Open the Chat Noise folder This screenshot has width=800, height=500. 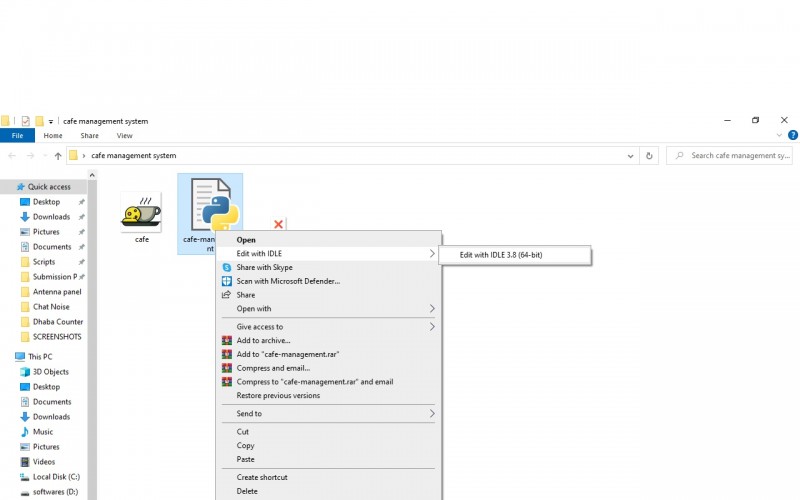[51, 307]
